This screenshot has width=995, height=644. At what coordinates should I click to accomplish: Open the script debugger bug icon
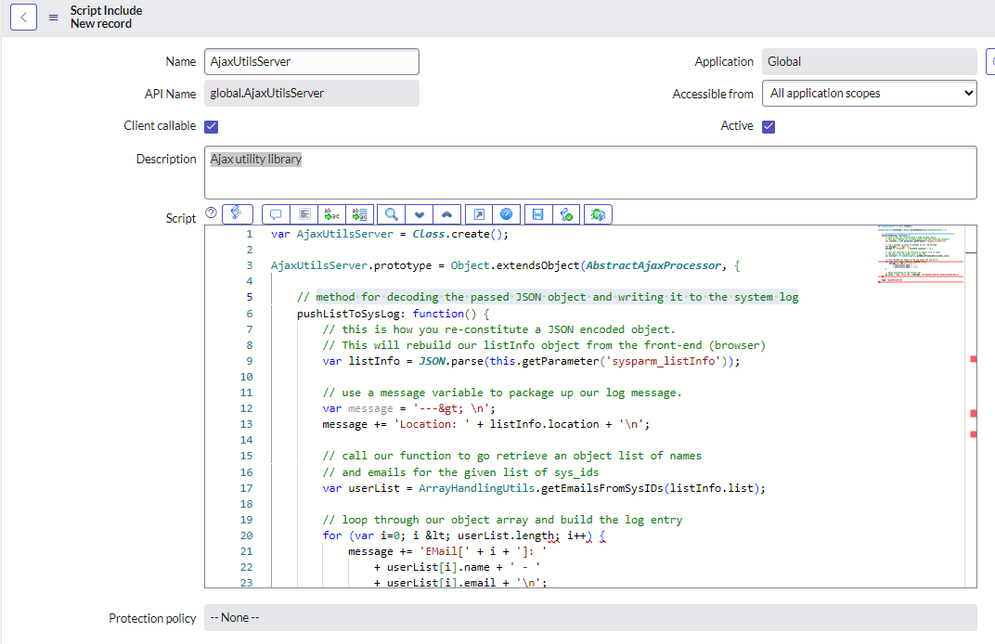598,214
